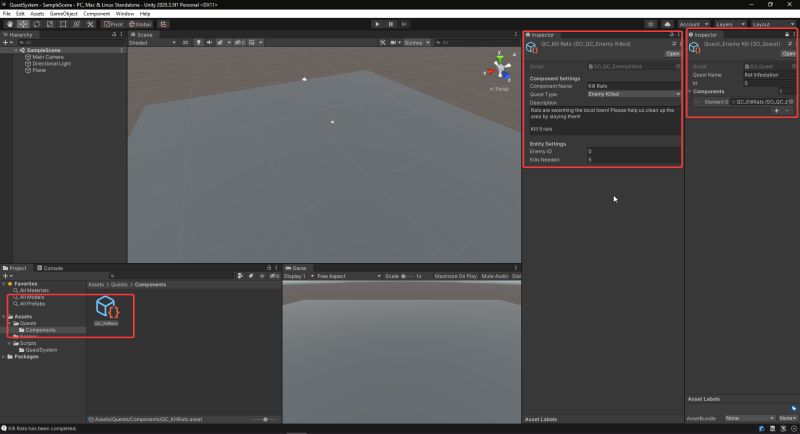
Task: Toggle scene effects icon
Action: [220, 43]
